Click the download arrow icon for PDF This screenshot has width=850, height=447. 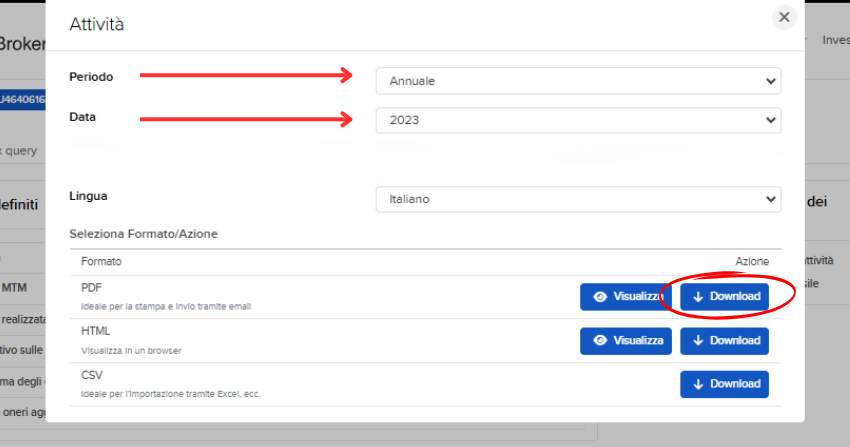point(698,297)
